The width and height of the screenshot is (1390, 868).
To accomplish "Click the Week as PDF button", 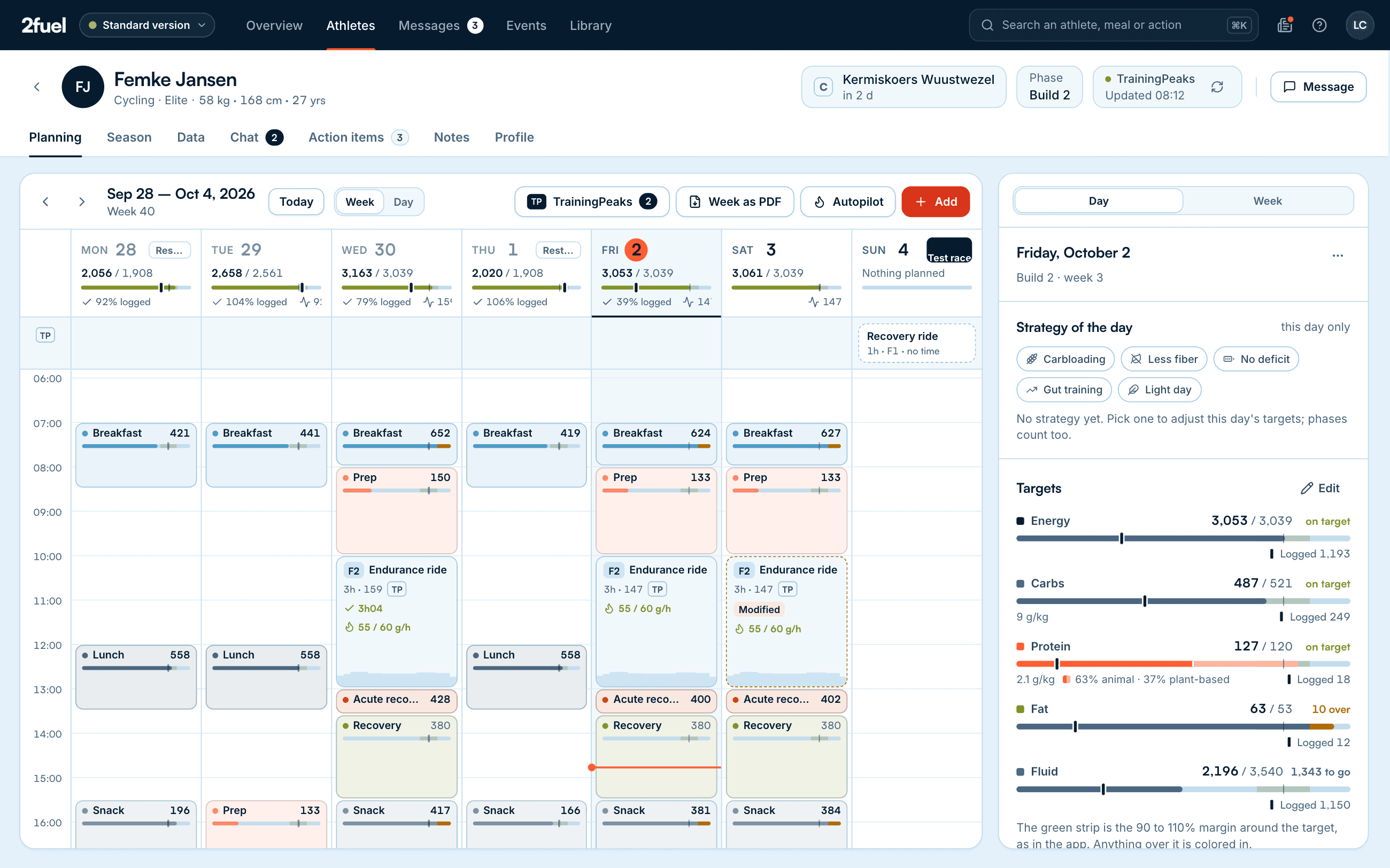I will coord(735,201).
